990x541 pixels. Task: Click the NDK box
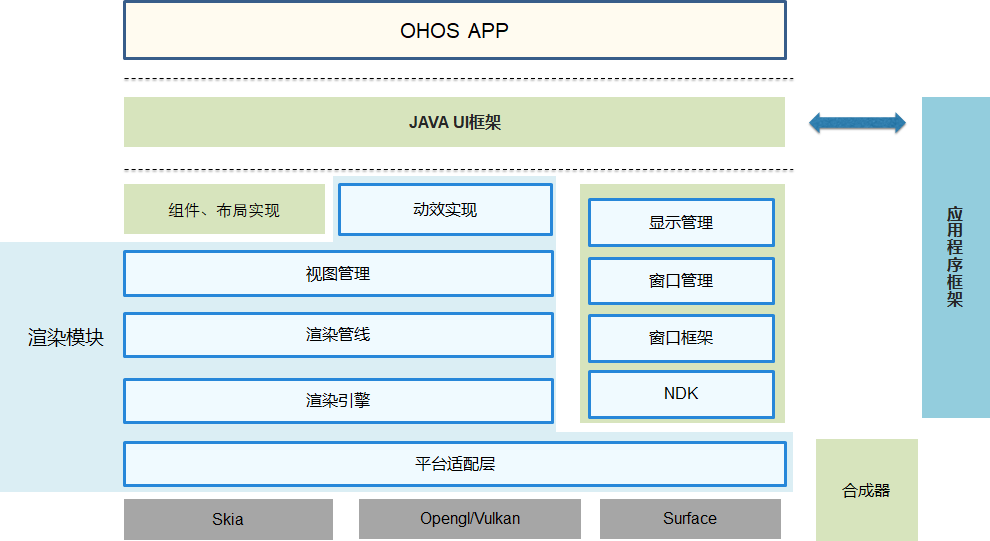pos(681,394)
